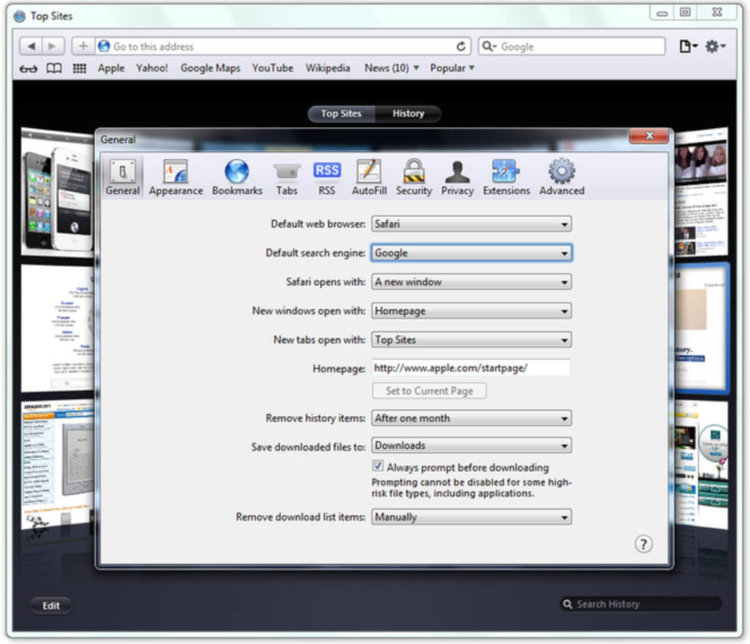Viewport: 750px width, 644px height.
Task: Click the search magnifier in Google field
Action: 489,46
